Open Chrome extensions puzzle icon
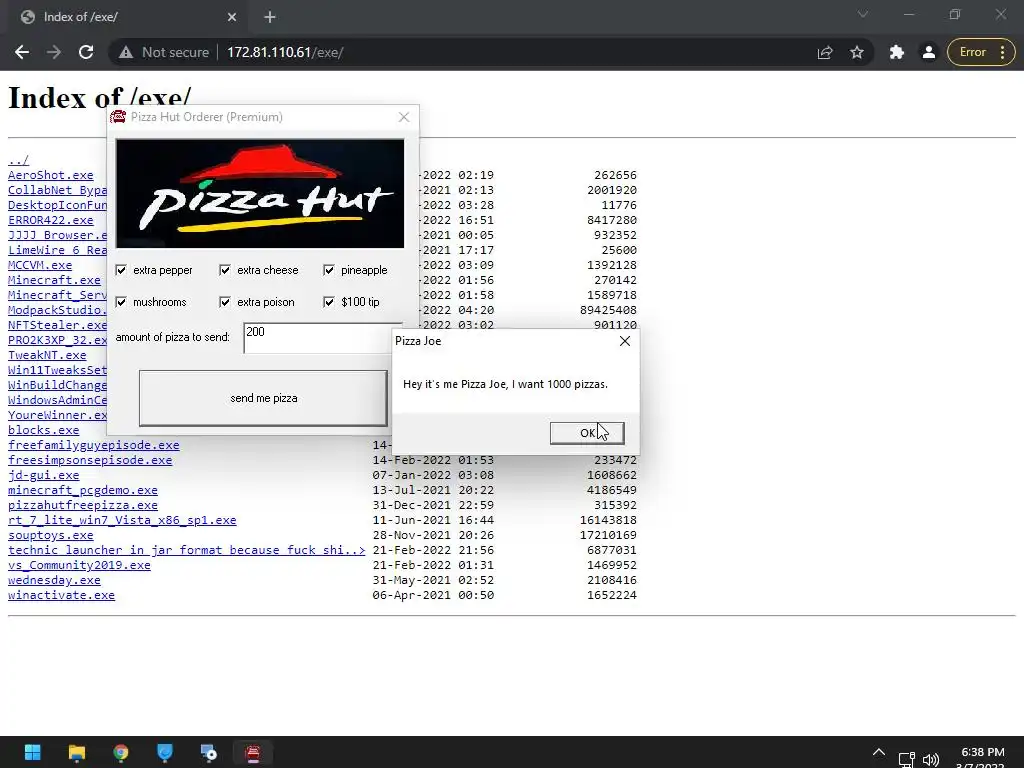 (897, 52)
